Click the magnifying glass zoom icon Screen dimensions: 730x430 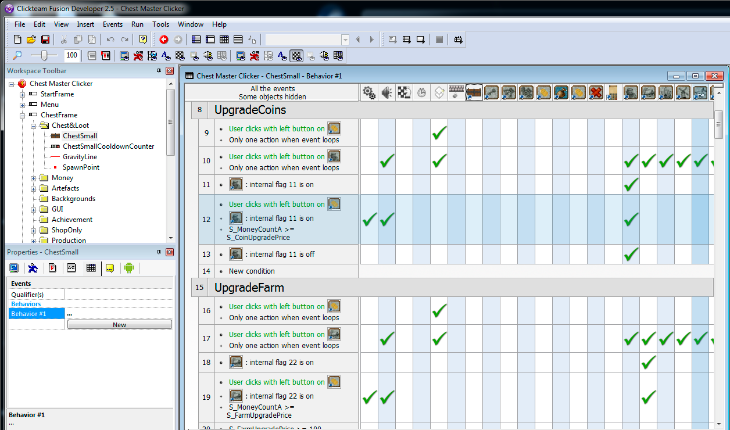coord(17,56)
